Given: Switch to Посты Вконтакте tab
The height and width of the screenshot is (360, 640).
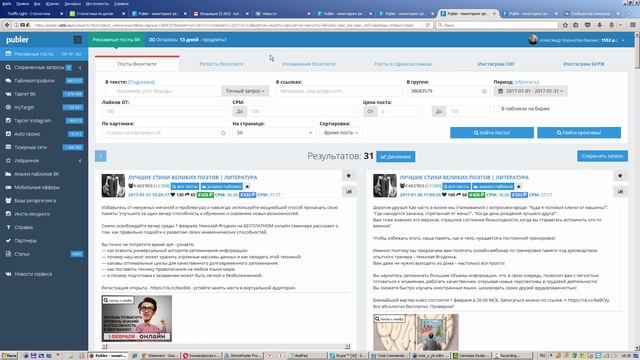Looking at the screenshot, I should tap(137, 64).
